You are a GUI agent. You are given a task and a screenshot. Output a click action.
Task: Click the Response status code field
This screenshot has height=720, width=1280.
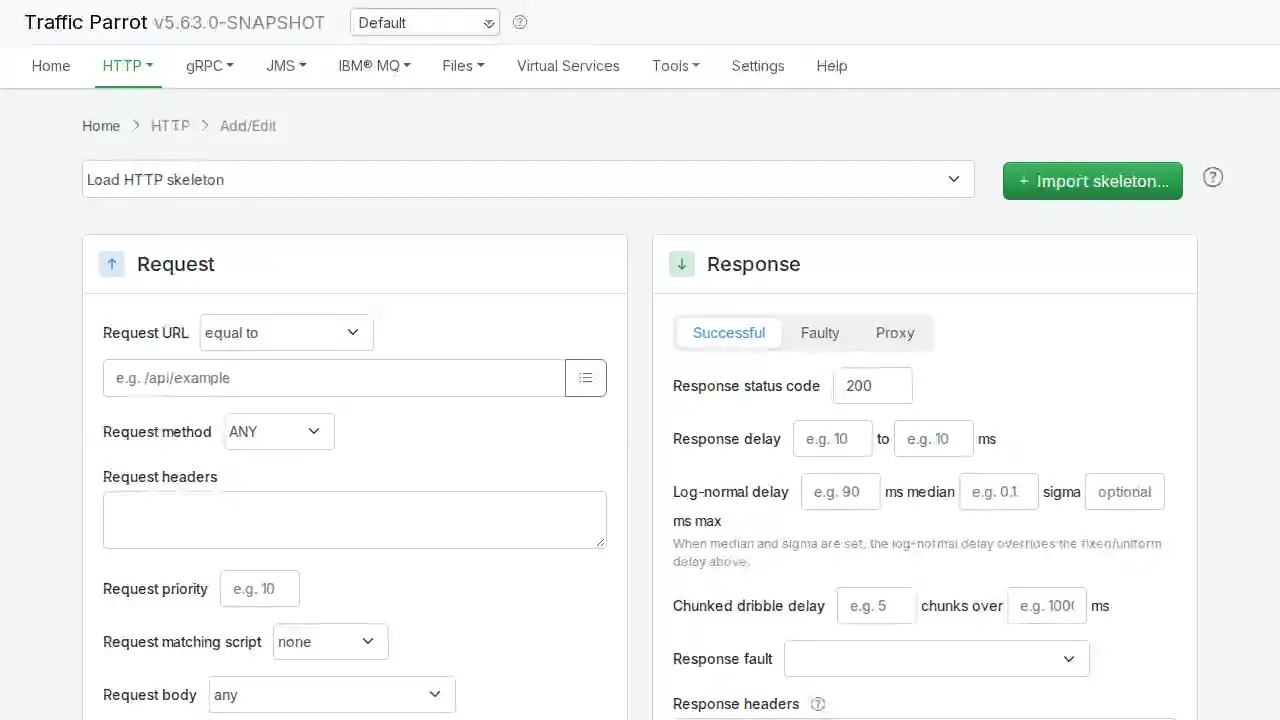coord(872,386)
